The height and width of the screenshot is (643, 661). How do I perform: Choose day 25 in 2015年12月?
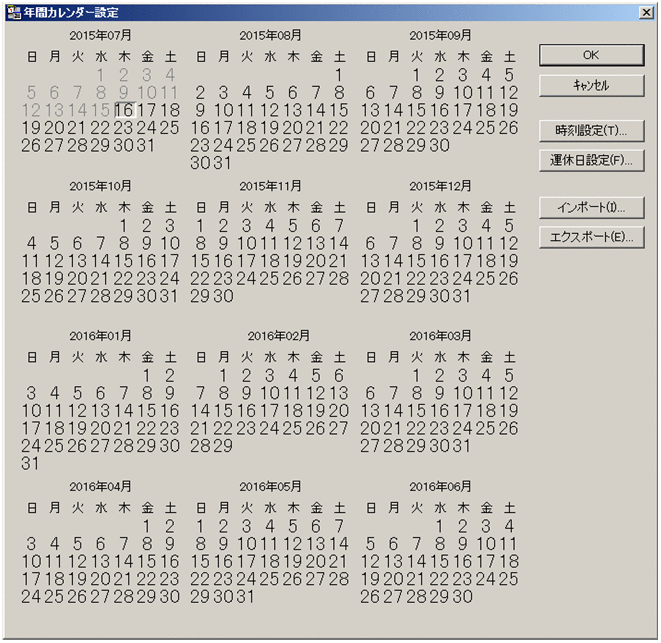pos(485,278)
